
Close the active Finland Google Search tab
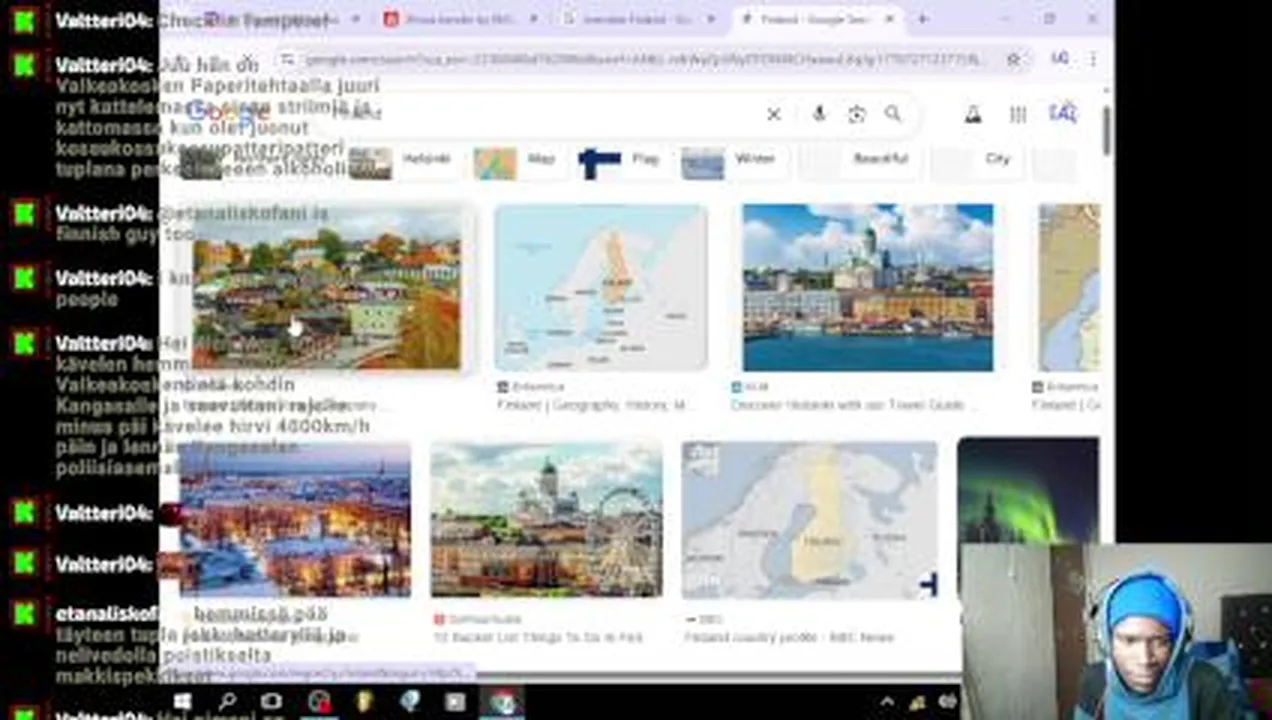[890, 19]
